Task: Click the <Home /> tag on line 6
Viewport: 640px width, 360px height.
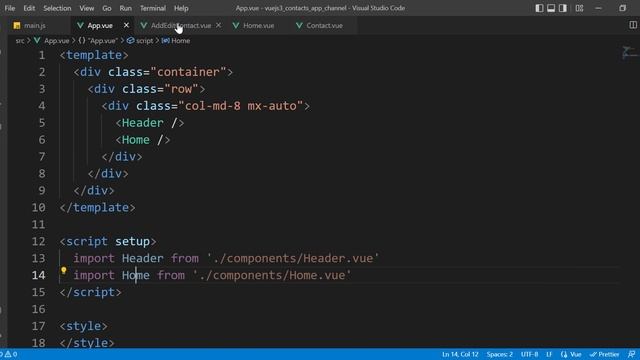Action: (x=142, y=140)
